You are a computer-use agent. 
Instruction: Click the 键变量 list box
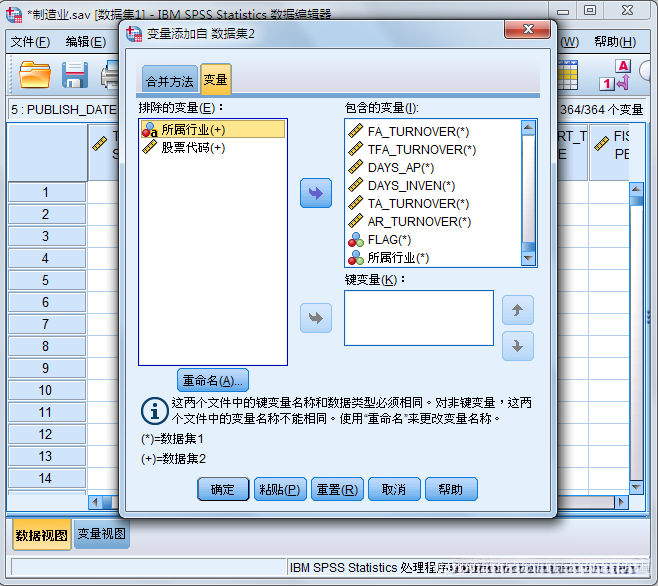419,318
